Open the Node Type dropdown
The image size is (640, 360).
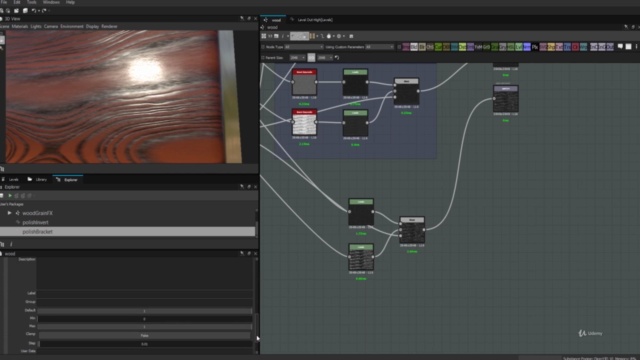tap(304, 47)
